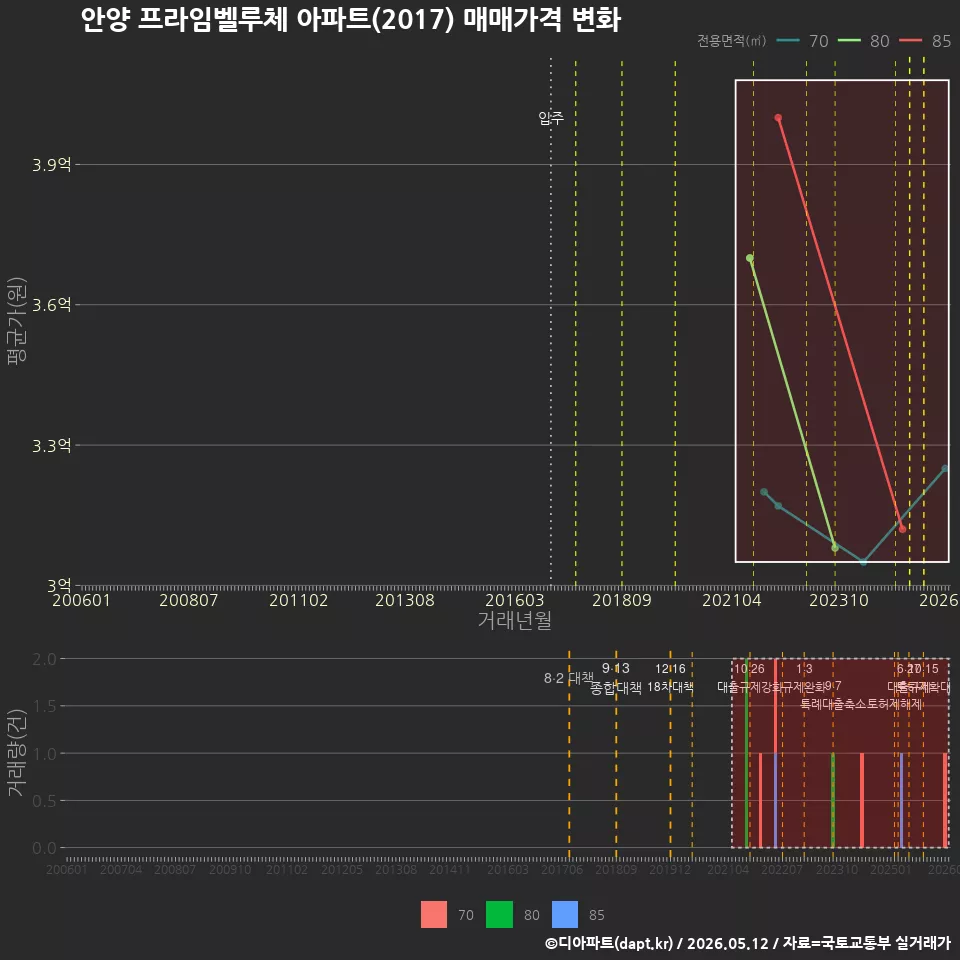This screenshot has height=960, width=960.
Task: Click the 200601 label on price chart
Action: [x=81, y=601]
